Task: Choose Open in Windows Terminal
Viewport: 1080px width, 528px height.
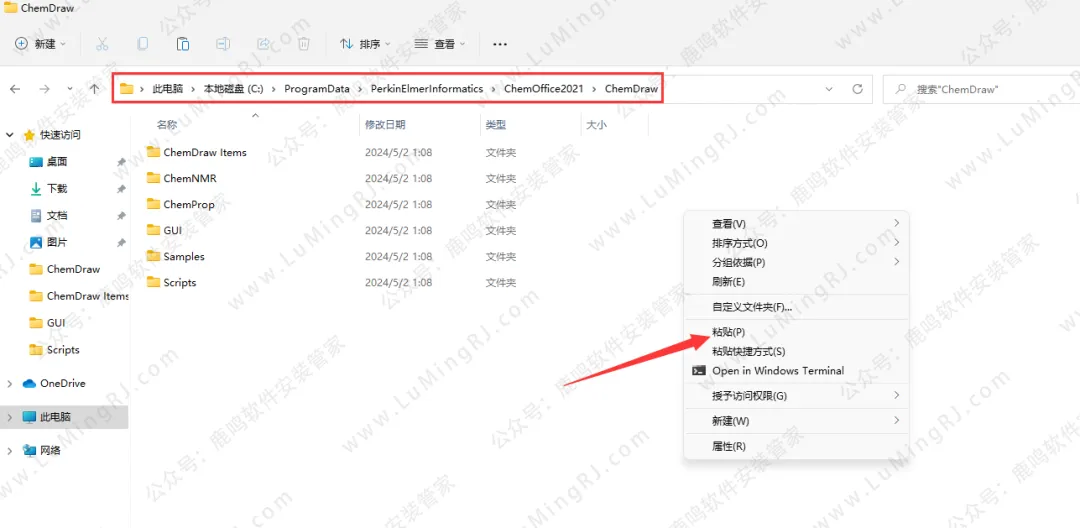Action: click(x=796, y=370)
